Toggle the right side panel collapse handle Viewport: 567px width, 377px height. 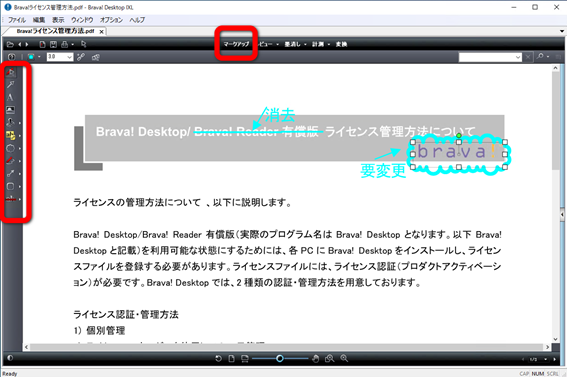tap(562, 215)
